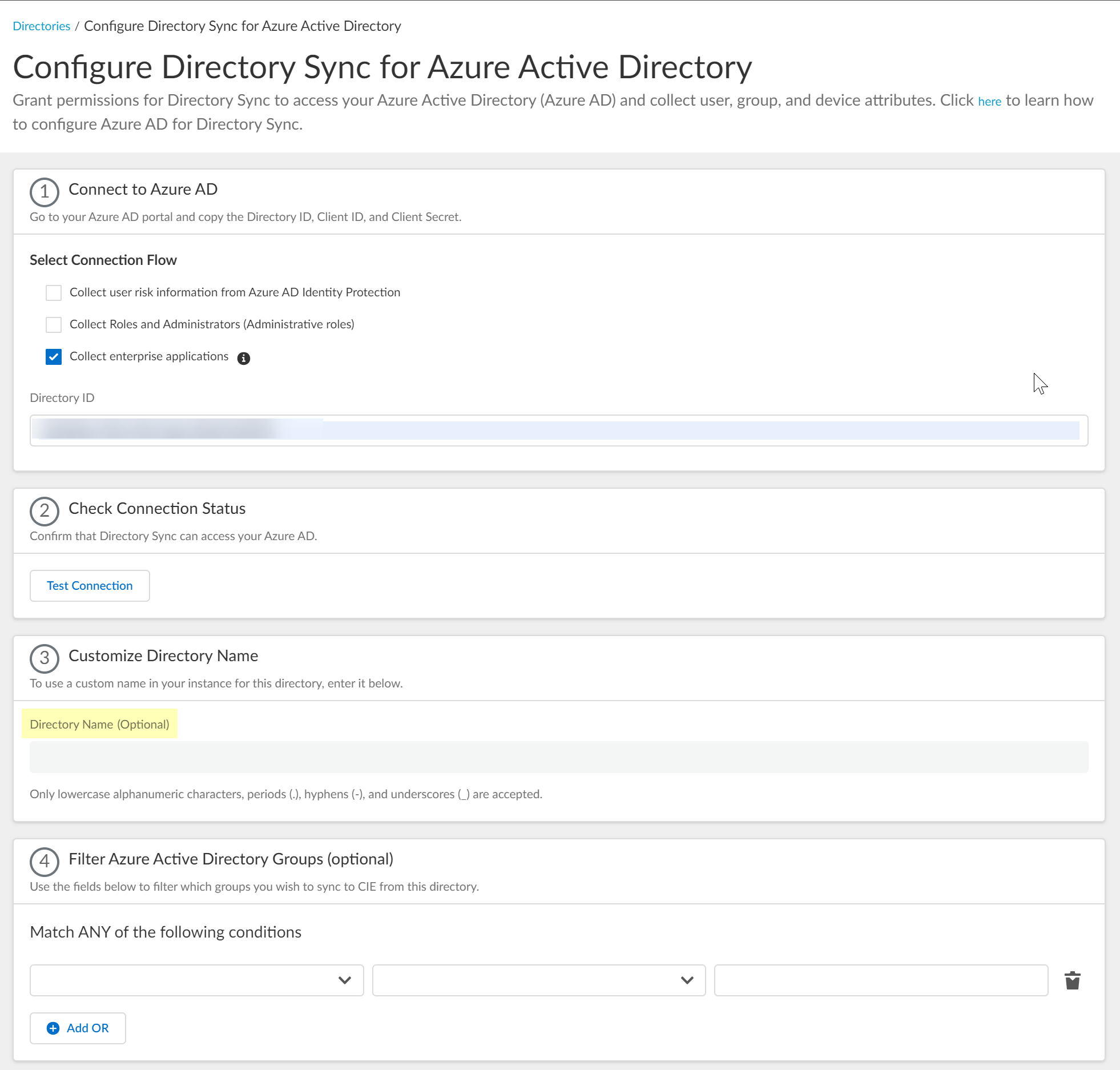The height and width of the screenshot is (1070, 1120).
Task: Uncheck Collect enterprise applications checkbox
Action: point(54,357)
